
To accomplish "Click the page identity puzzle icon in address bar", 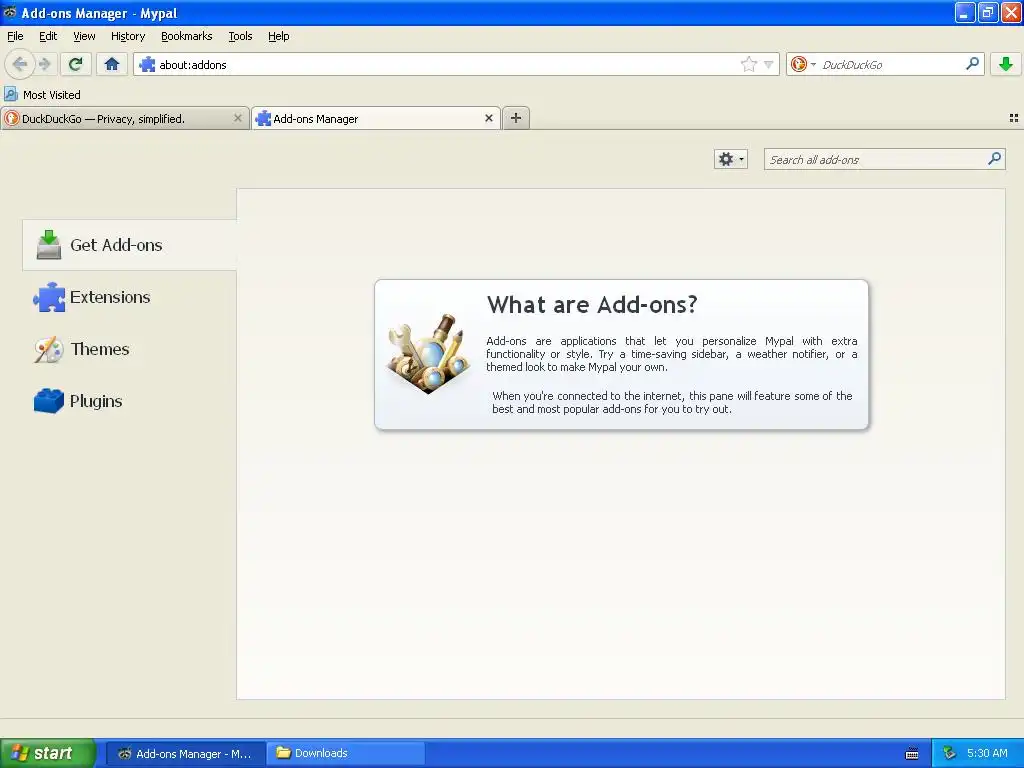I will click(147, 64).
